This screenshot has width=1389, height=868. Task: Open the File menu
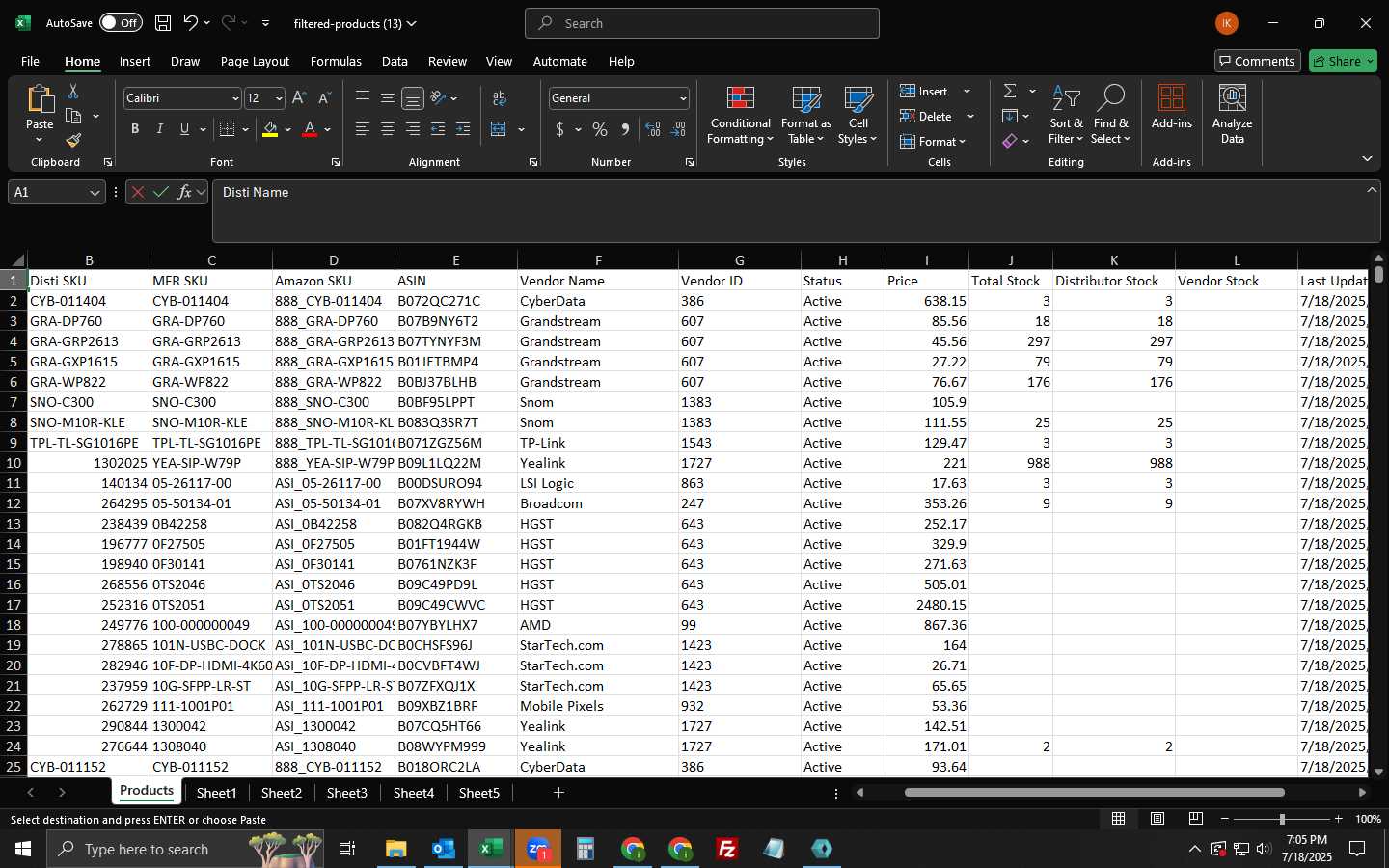(30, 61)
